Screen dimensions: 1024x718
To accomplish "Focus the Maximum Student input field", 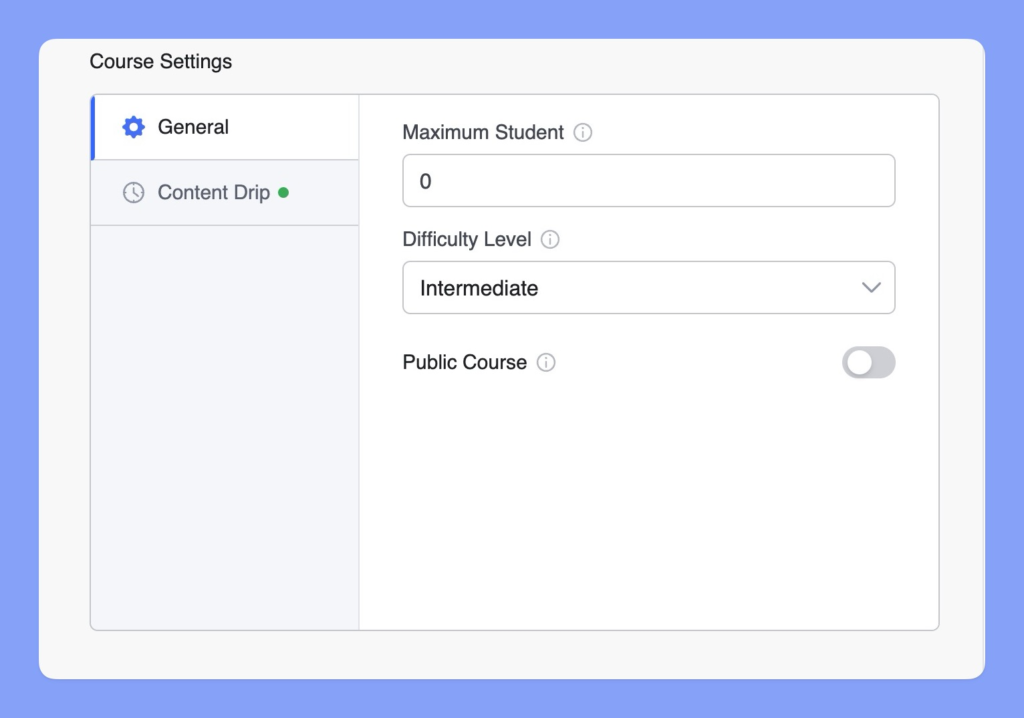I will point(648,181).
